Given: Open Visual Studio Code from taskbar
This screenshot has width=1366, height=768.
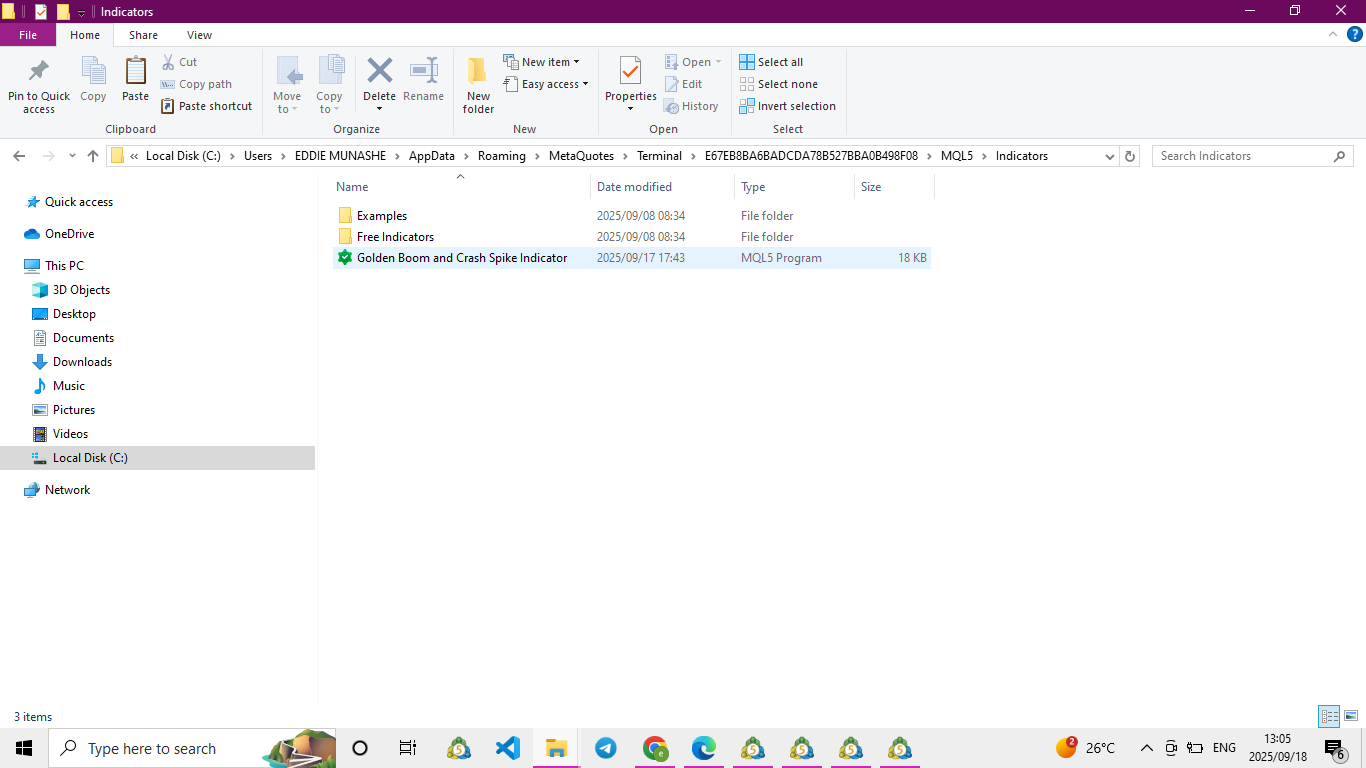Looking at the screenshot, I should pos(508,748).
